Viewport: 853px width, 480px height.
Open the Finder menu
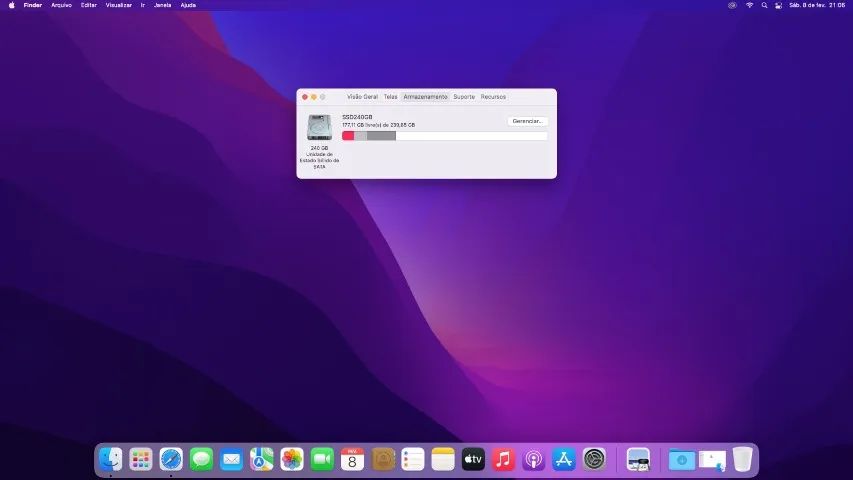pyautogui.click(x=33, y=5)
